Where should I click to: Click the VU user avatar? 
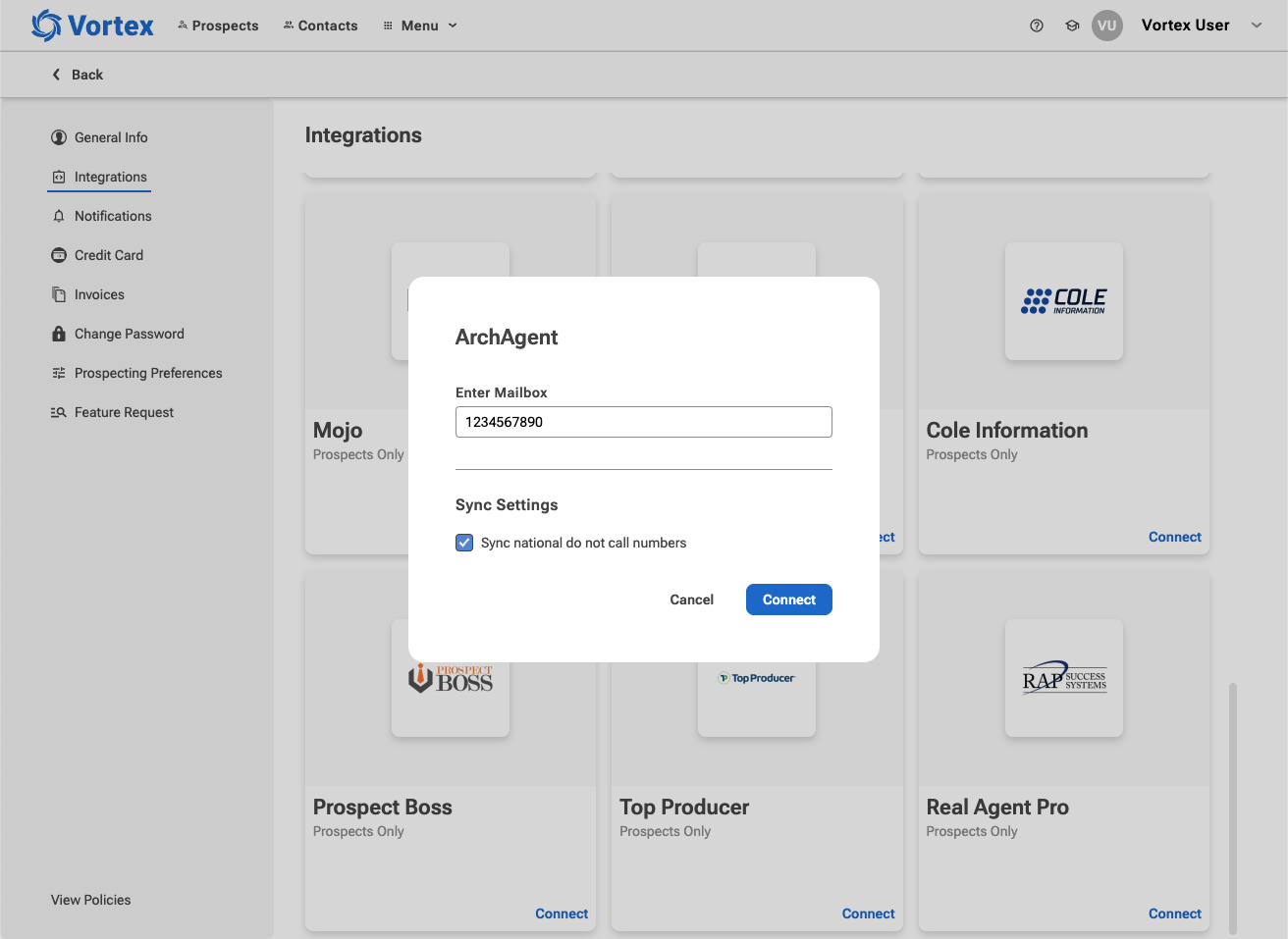click(1107, 26)
